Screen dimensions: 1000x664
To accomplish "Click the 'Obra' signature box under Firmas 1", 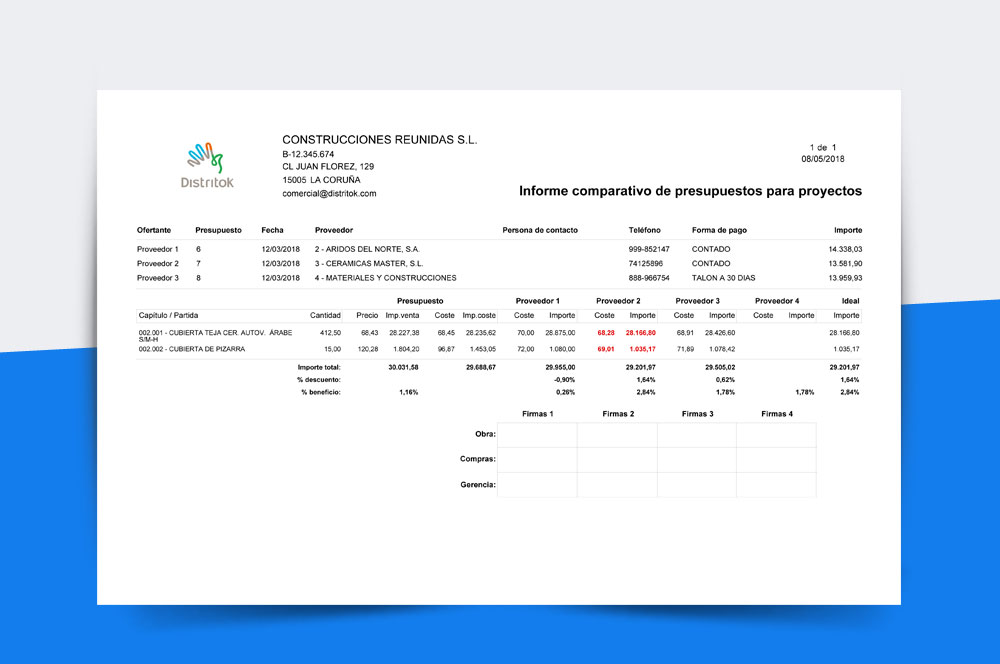I will [537, 435].
